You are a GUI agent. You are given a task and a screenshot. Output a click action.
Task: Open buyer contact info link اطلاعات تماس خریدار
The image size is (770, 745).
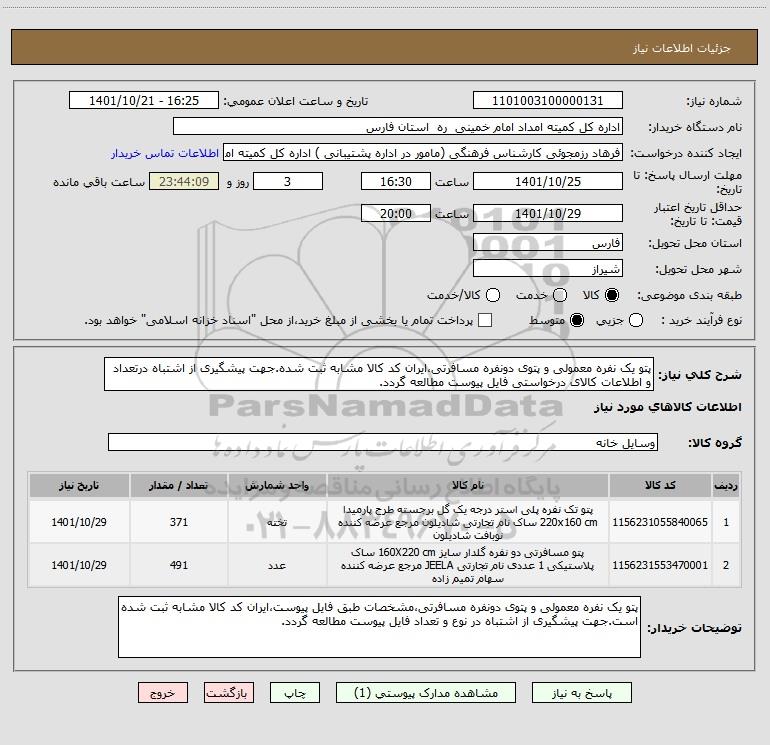coord(165,153)
